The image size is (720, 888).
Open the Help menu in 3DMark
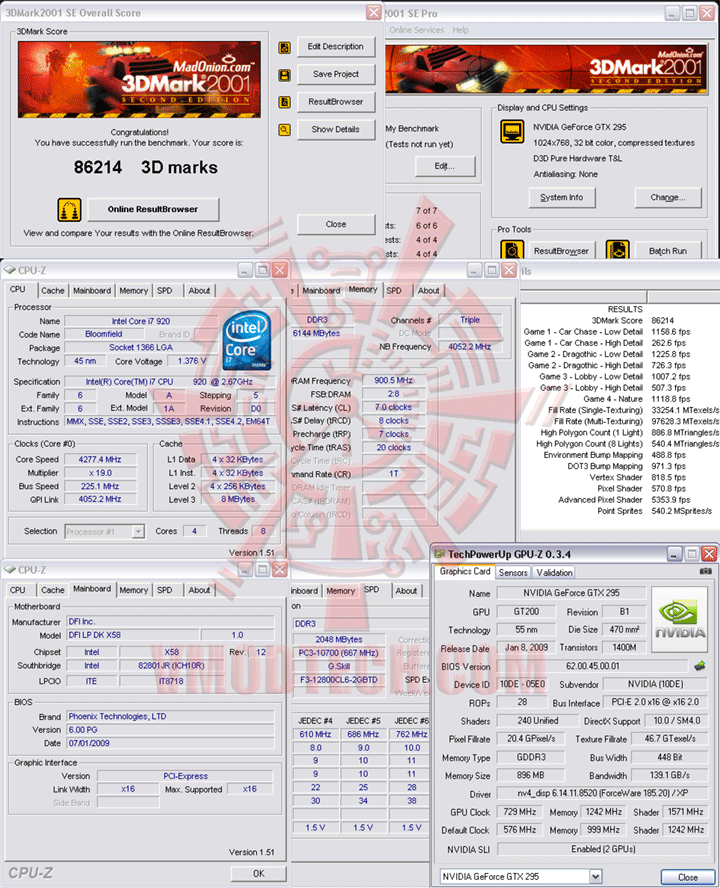pyautogui.click(x=461, y=30)
